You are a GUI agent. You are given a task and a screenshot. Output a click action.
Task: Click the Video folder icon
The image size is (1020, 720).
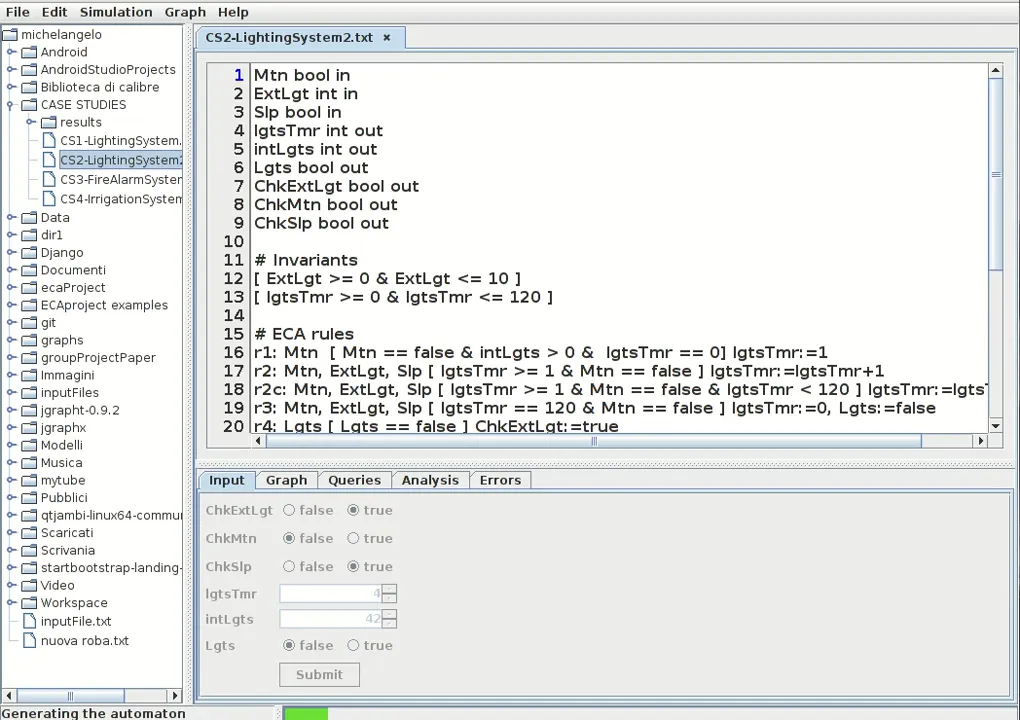(x=29, y=585)
